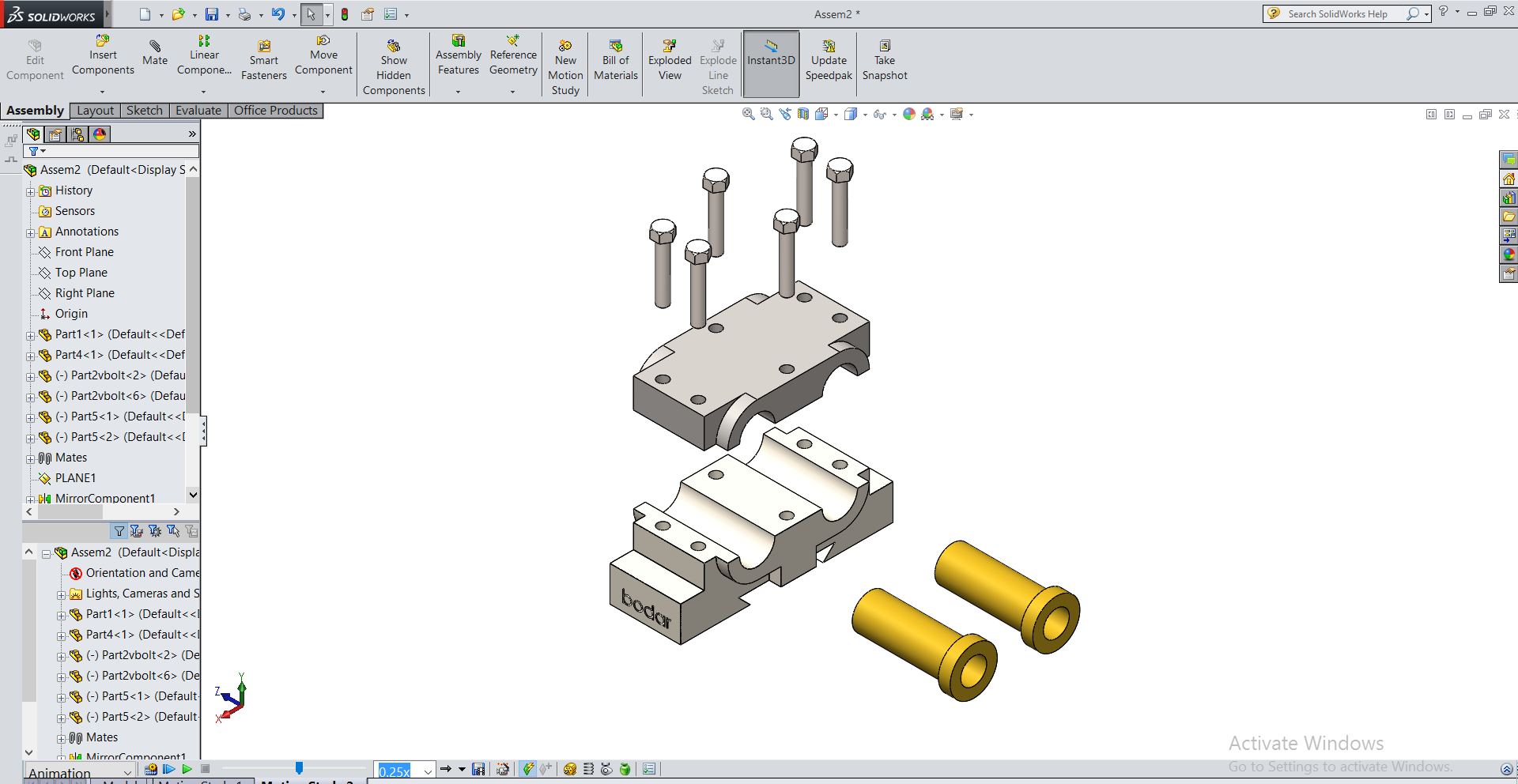Click the Edit Appearance sphere icon
The width and height of the screenshot is (1518, 784).
(909, 114)
